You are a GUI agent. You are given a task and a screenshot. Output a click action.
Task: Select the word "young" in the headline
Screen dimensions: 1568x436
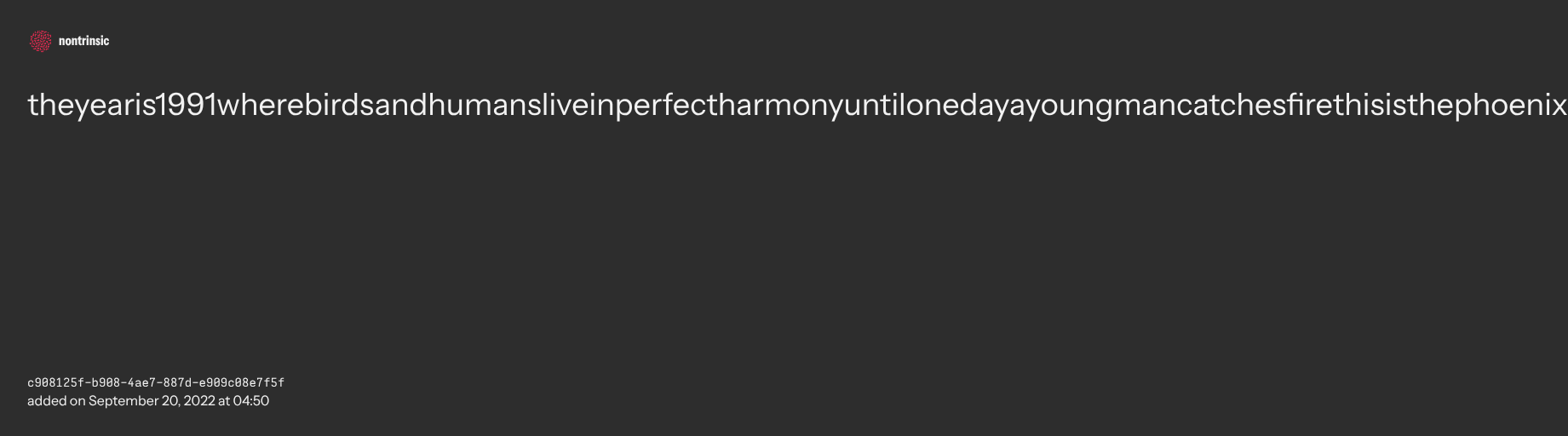[1070, 106]
